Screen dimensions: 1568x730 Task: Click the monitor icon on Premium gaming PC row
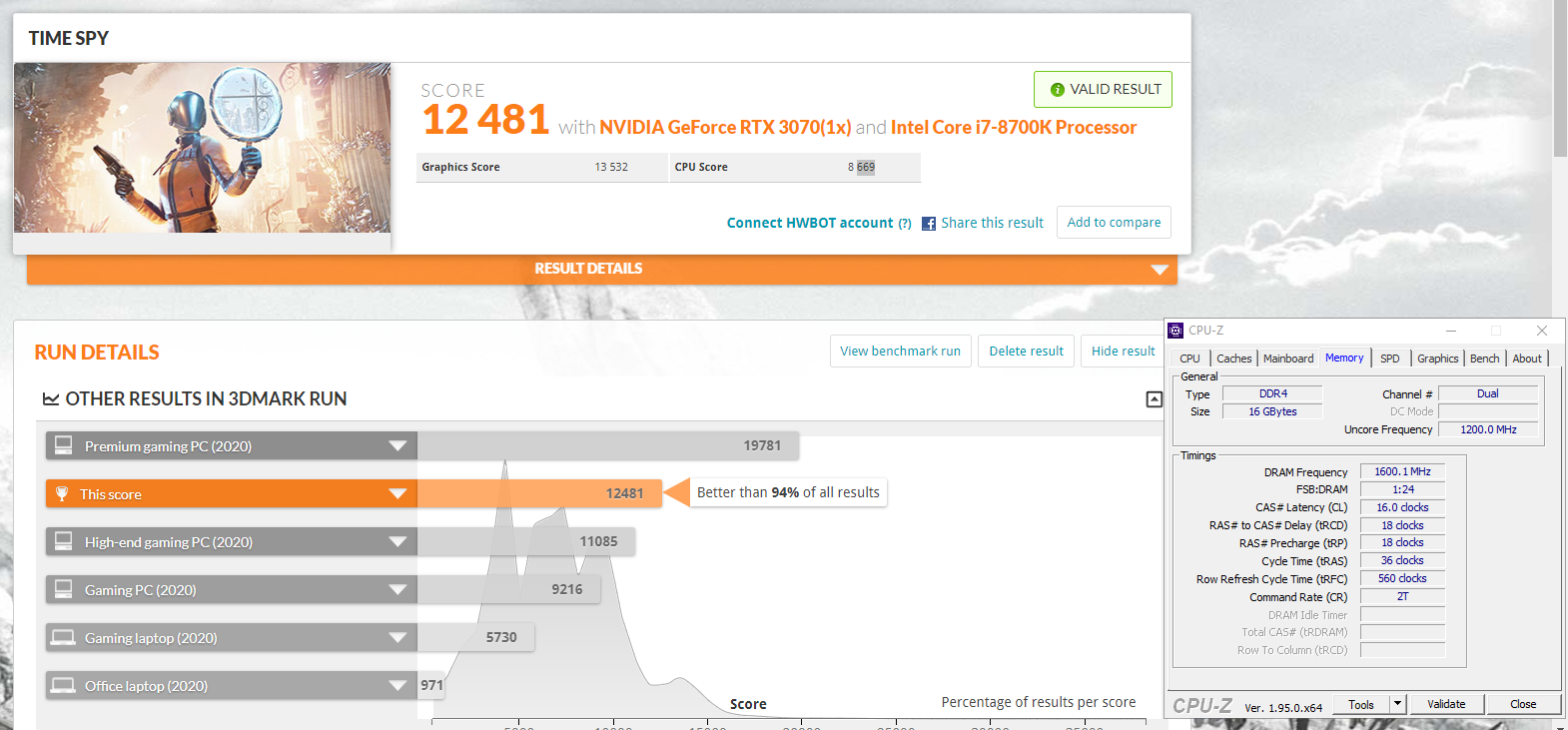click(x=64, y=445)
